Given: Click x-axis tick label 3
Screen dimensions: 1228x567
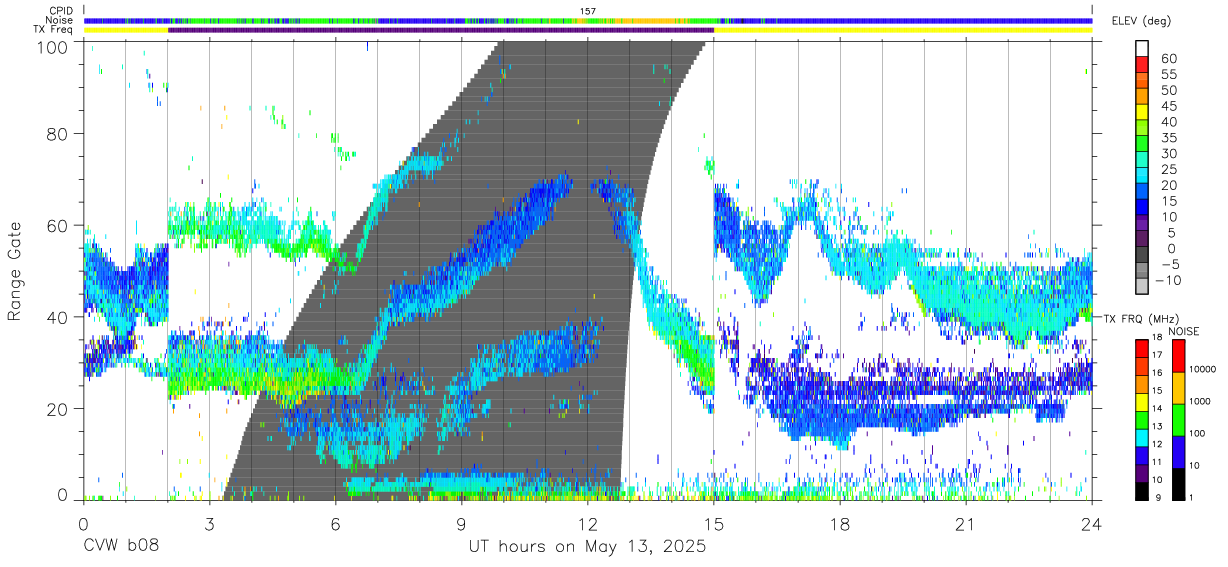Looking at the screenshot, I should tap(209, 524).
